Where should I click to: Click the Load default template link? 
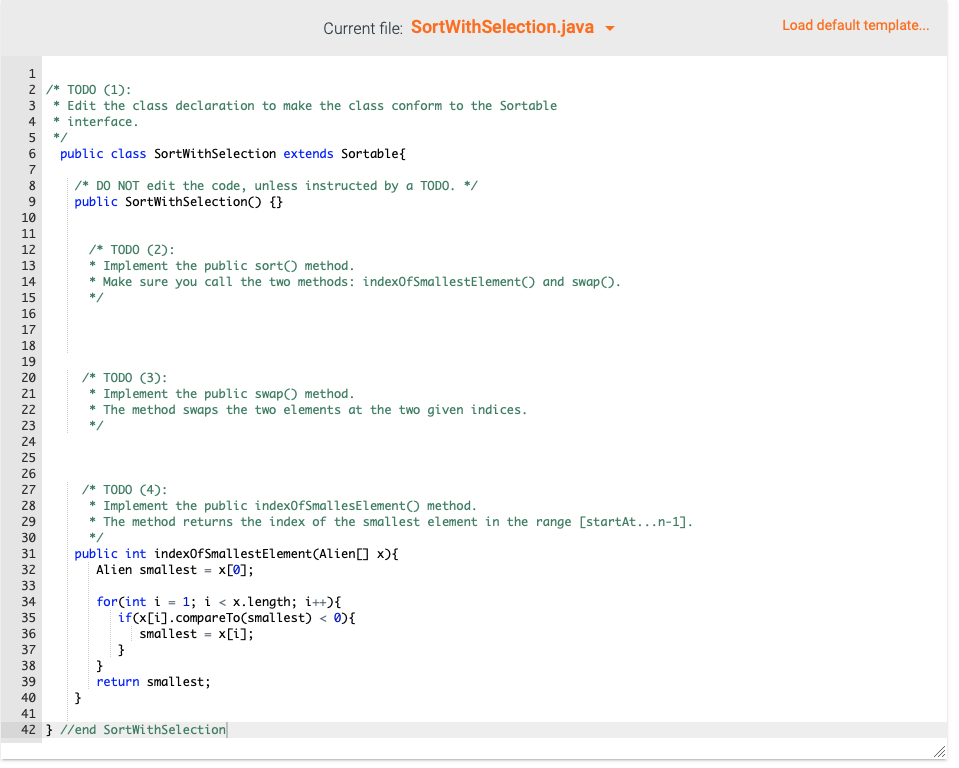pos(855,25)
